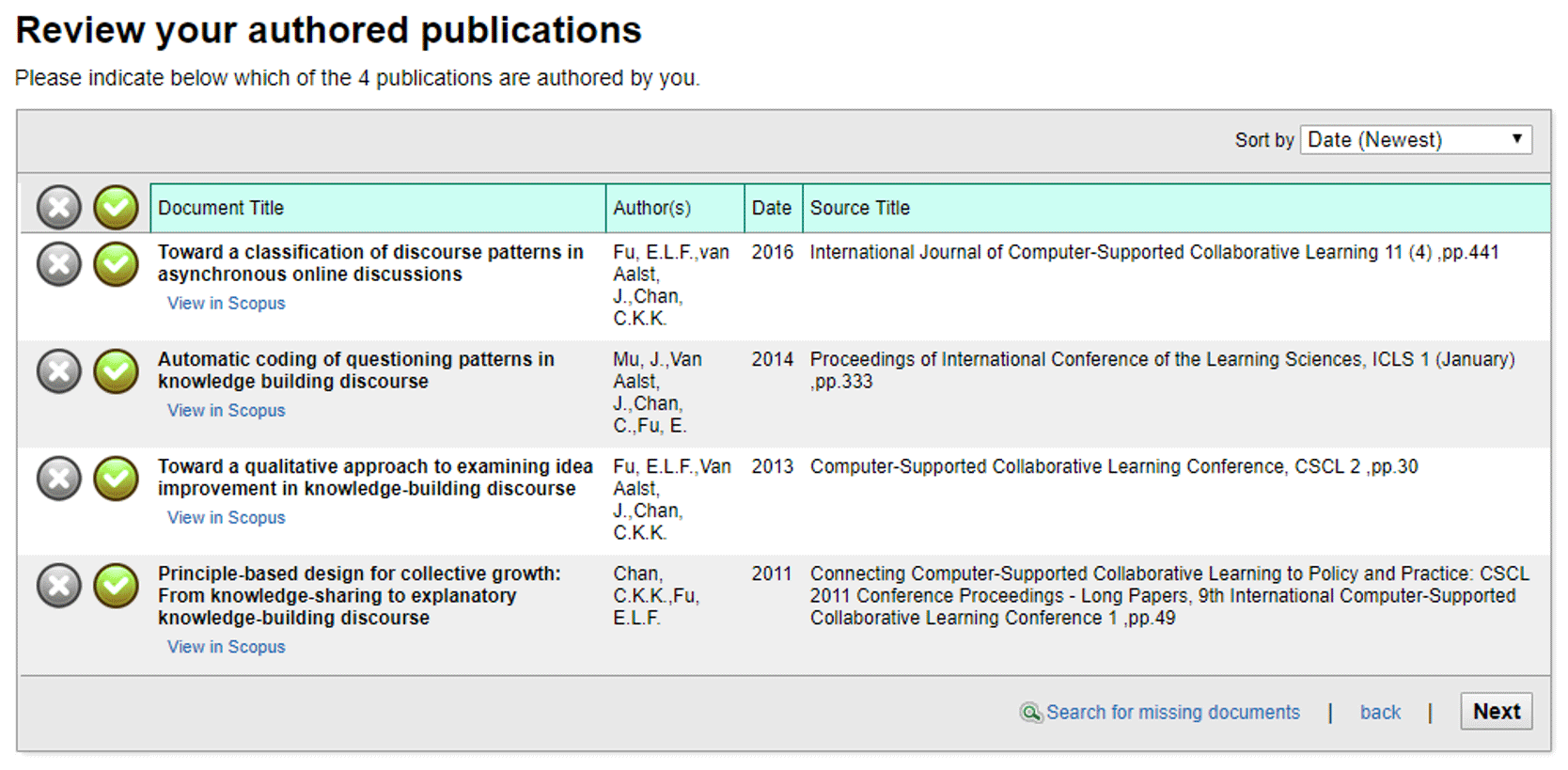The width and height of the screenshot is (1568, 770).
Task: View Principle-based design paper in Scopus
Action: tap(226, 647)
